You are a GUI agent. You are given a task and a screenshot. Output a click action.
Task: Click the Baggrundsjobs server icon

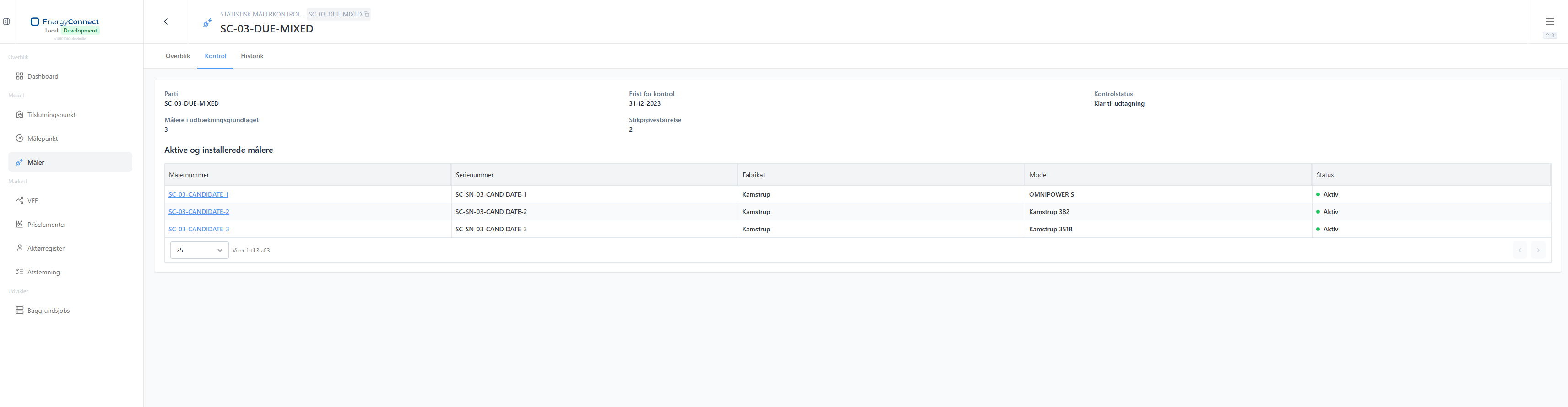(20, 310)
